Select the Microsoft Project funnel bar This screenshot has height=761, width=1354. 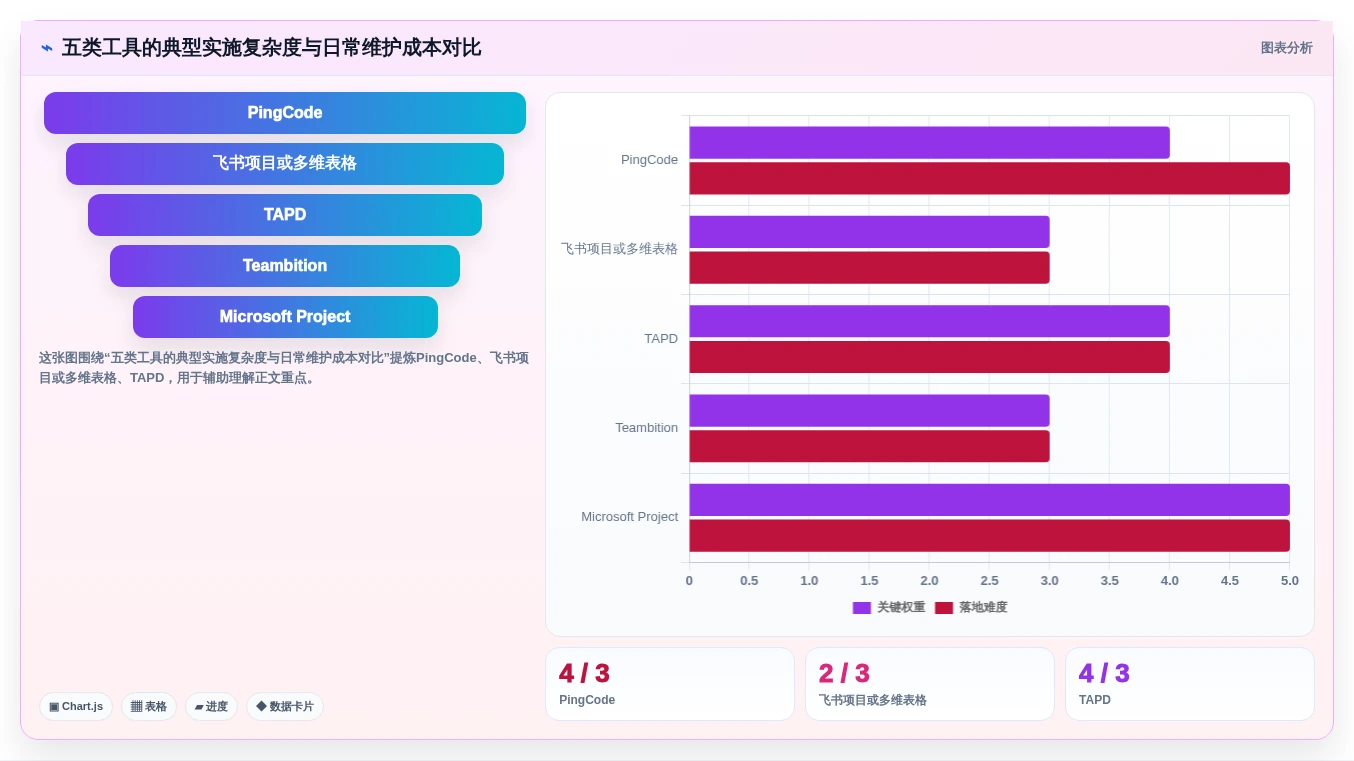(285, 317)
